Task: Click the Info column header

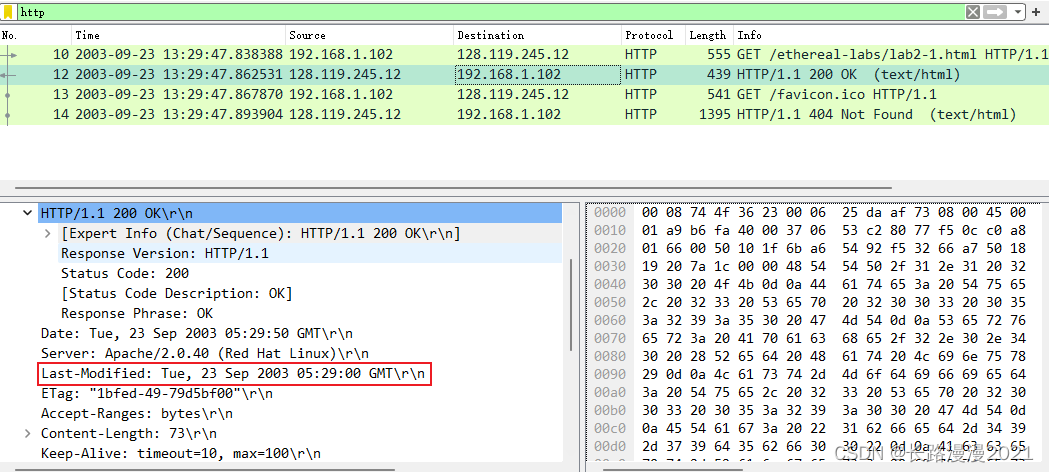Action: (891, 35)
